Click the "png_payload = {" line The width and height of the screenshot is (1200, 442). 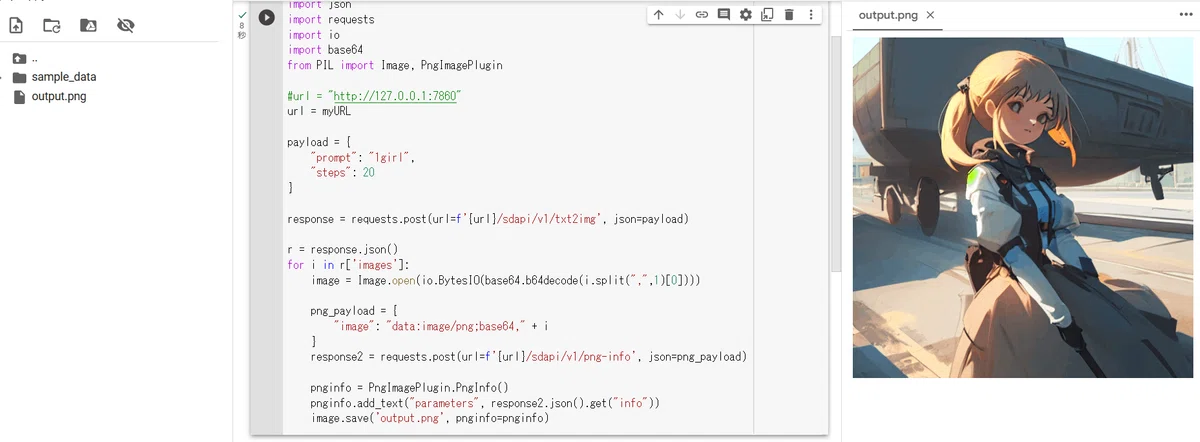tap(355, 311)
